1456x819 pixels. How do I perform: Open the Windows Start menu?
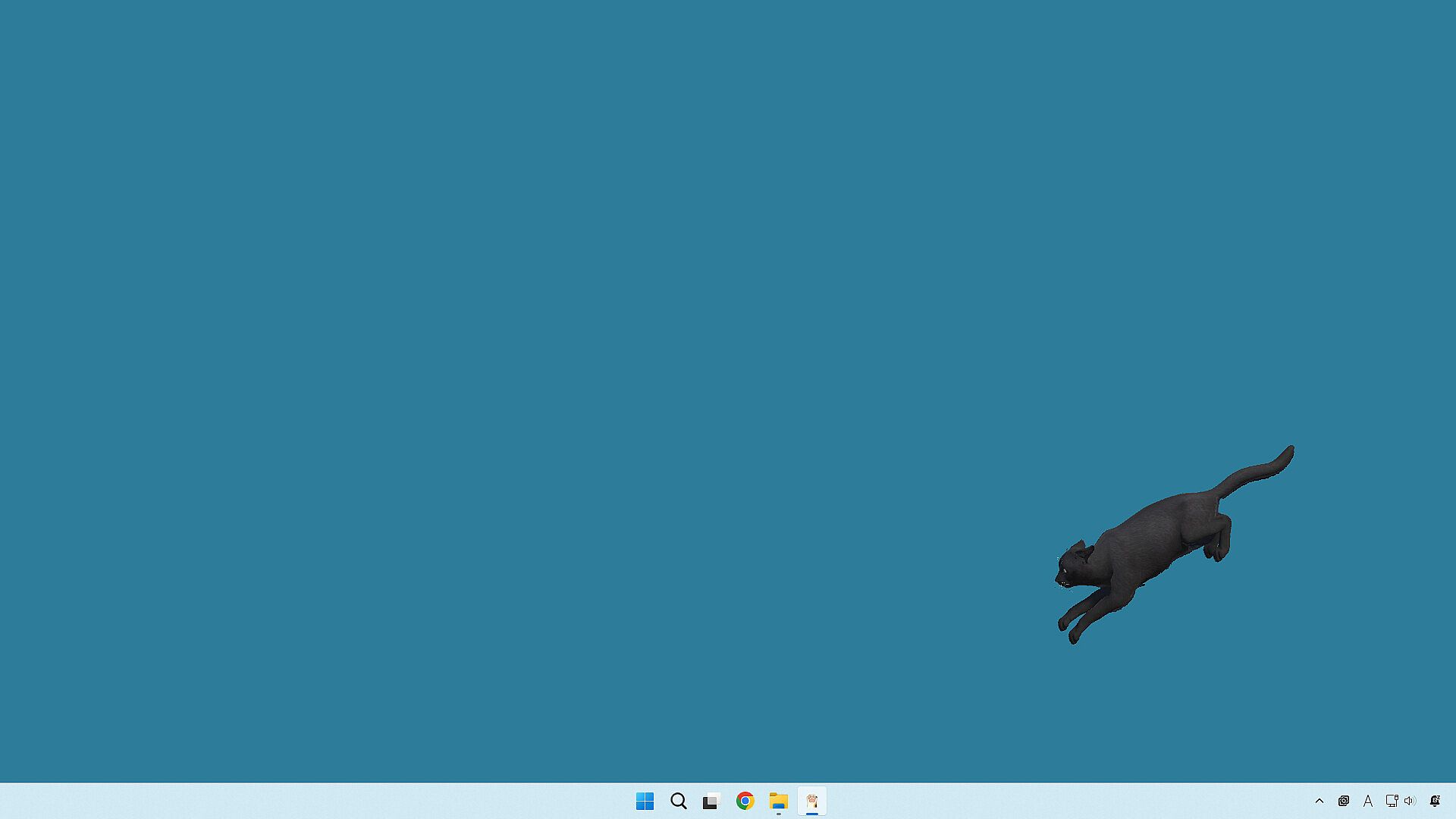pos(645,801)
